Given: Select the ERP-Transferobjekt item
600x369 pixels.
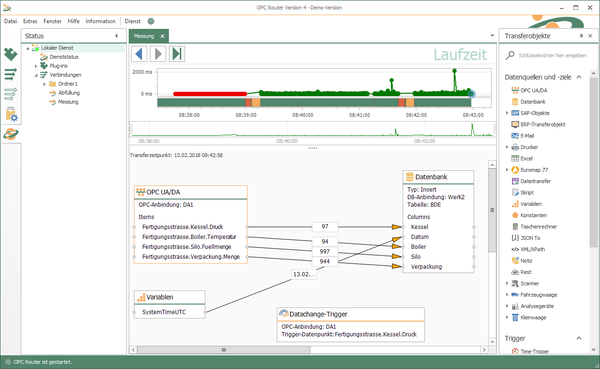Looking at the screenshot, I should click(543, 124).
